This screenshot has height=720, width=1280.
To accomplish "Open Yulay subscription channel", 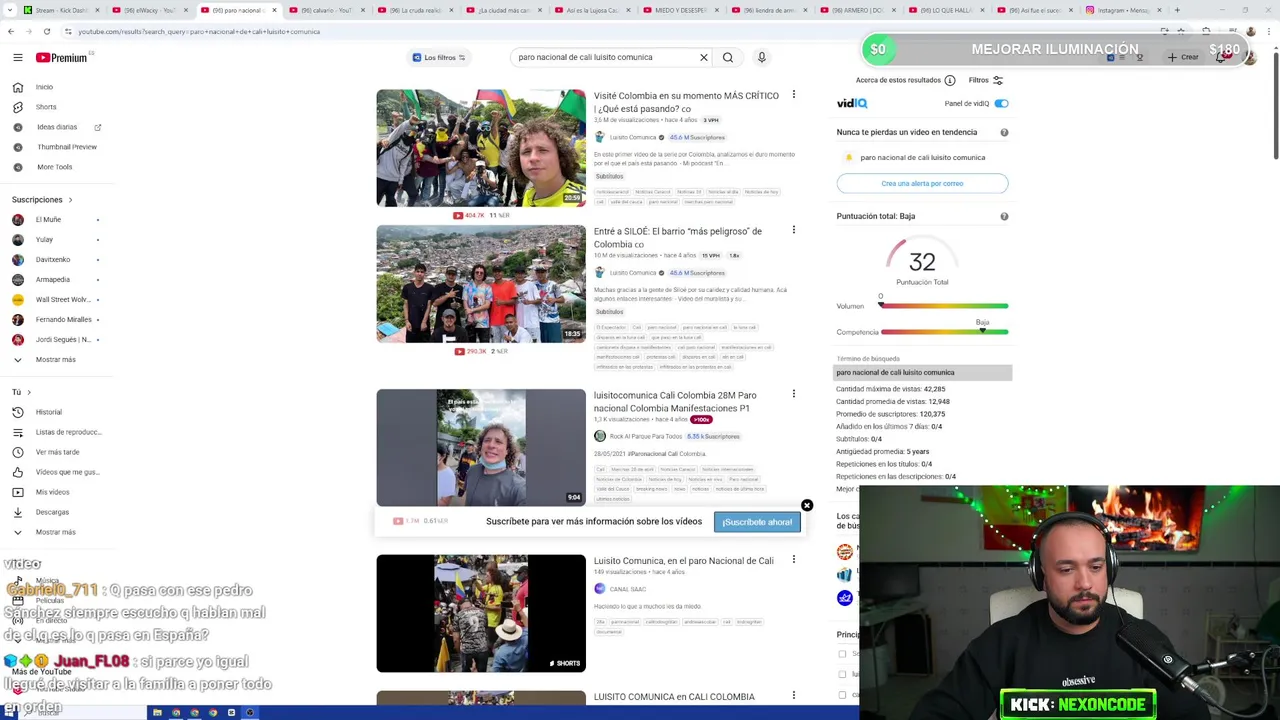I will [44, 239].
